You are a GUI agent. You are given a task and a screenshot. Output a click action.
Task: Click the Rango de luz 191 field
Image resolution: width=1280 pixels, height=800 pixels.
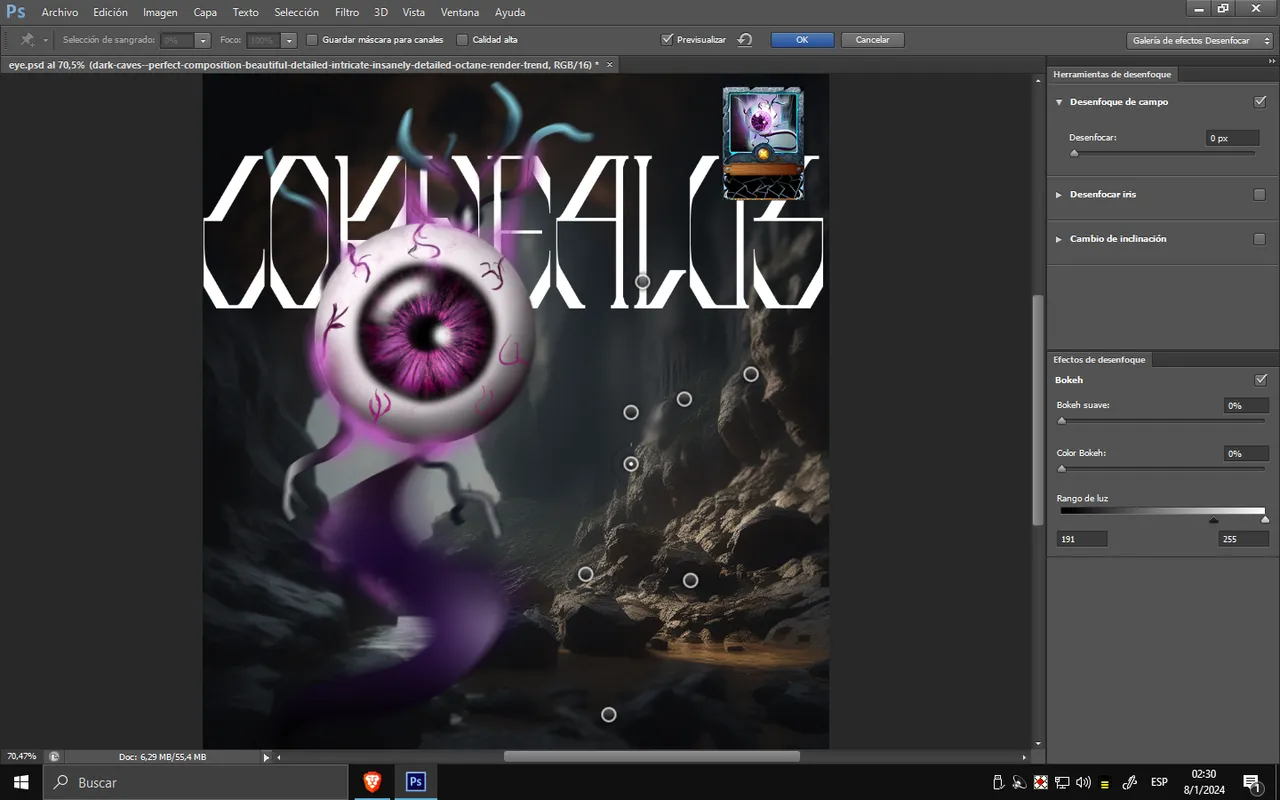pyautogui.click(x=1082, y=539)
